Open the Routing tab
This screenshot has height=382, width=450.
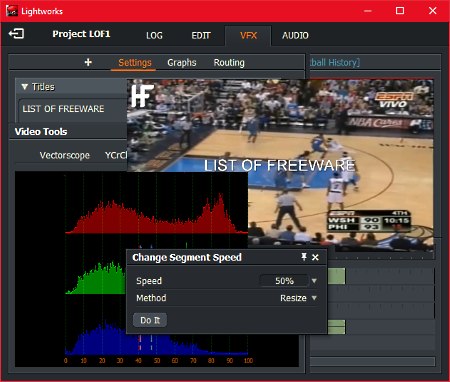[229, 63]
